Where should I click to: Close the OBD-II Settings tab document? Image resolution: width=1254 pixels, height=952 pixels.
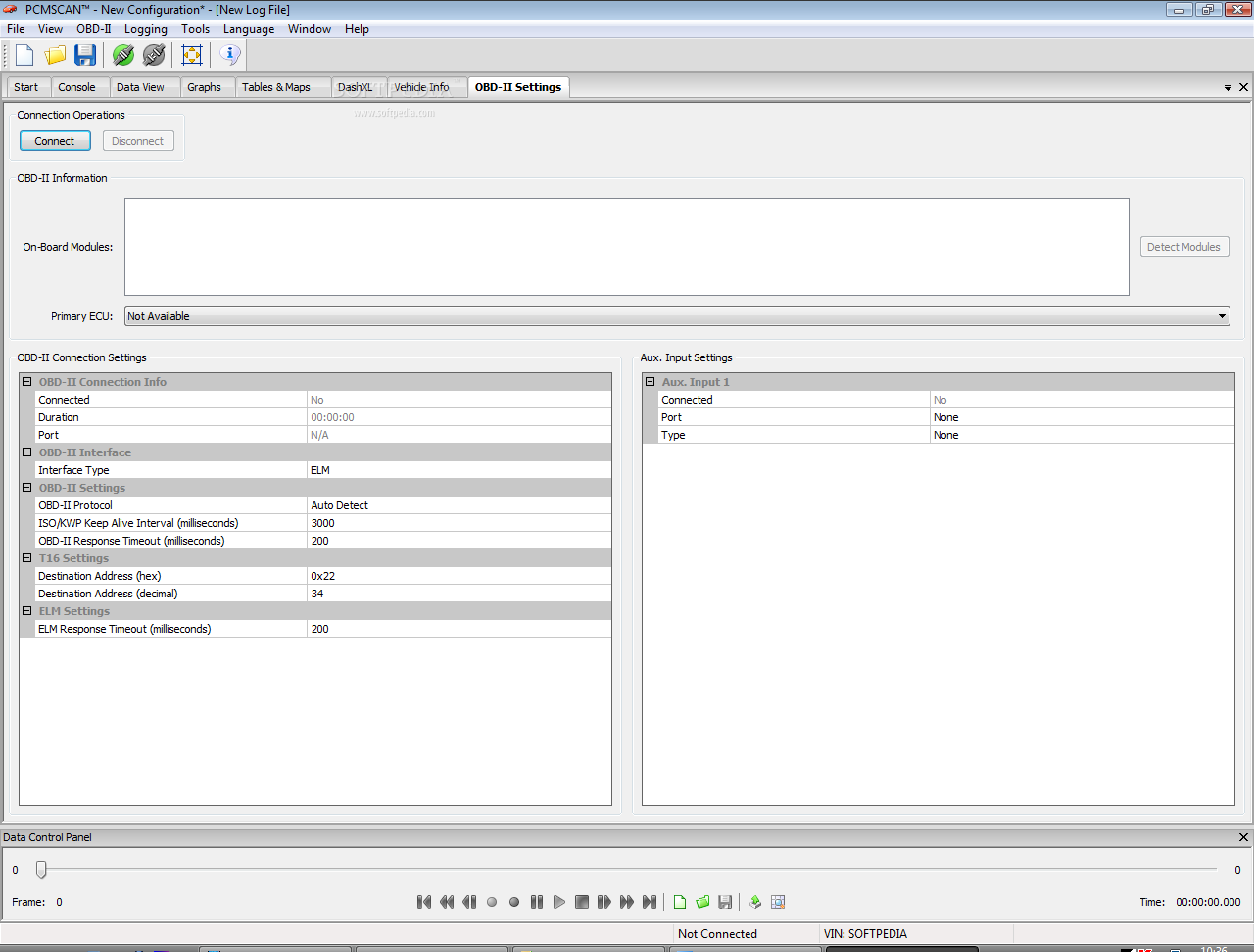(x=1244, y=87)
